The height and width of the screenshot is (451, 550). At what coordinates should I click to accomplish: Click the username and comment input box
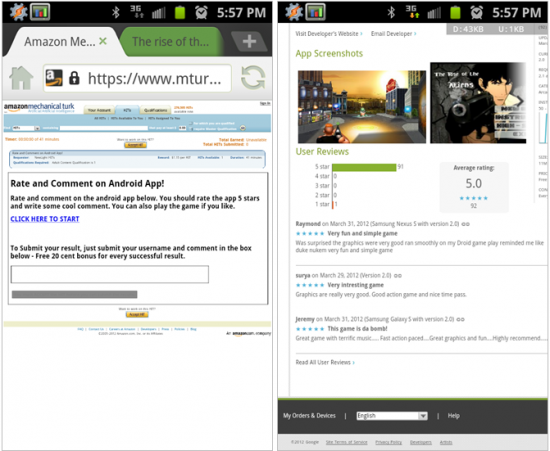click(x=110, y=274)
